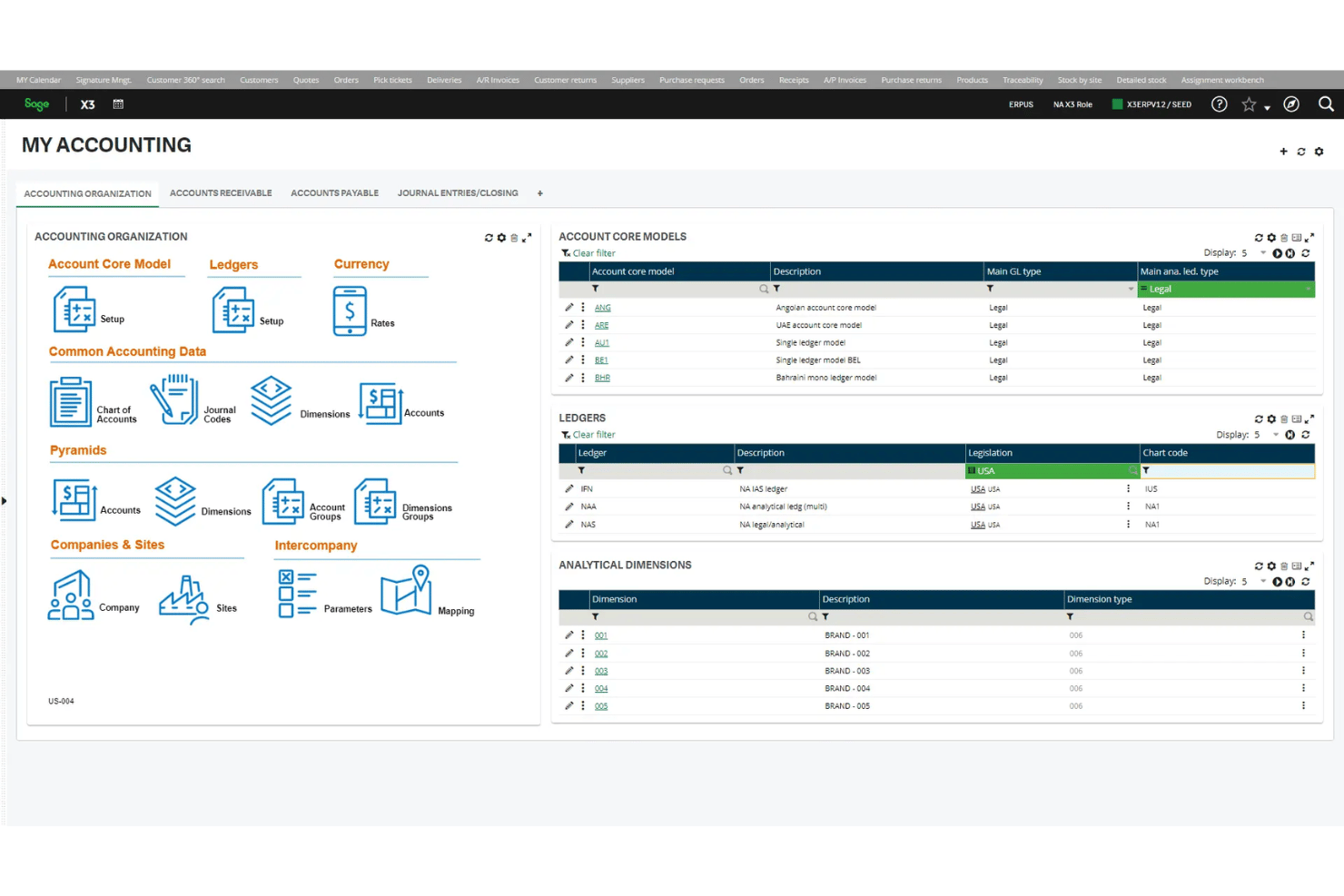Viewport: 1344px width, 896px height.
Task: Open dimension 003 link
Action: click(x=601, y=671)
